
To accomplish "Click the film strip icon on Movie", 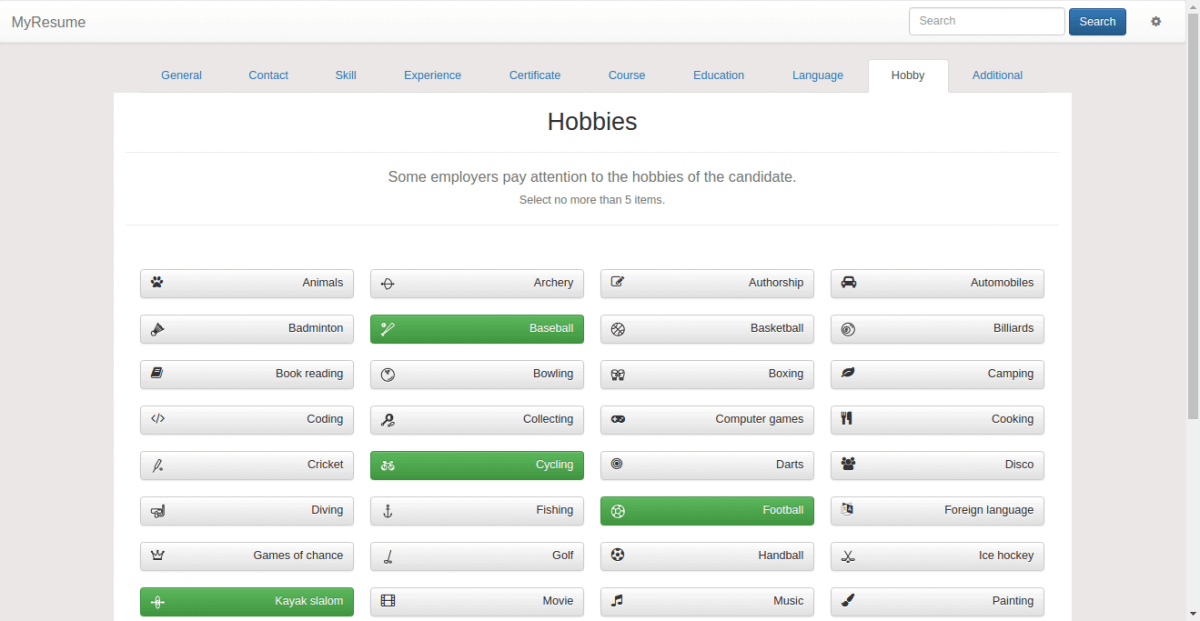I will [x=388, y=601].
